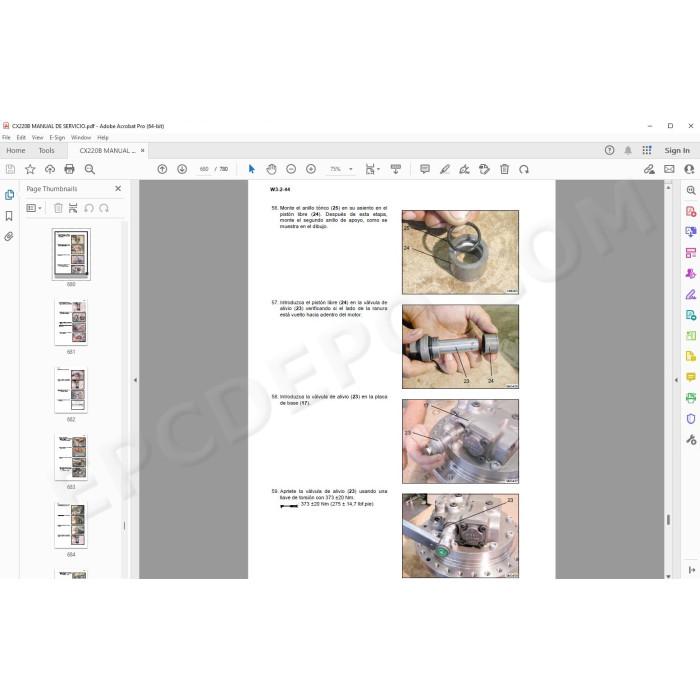The height and width of the screenshot is (700, 700).
Task: Expand thumbnails options menu dropdown
Action: 34,208
